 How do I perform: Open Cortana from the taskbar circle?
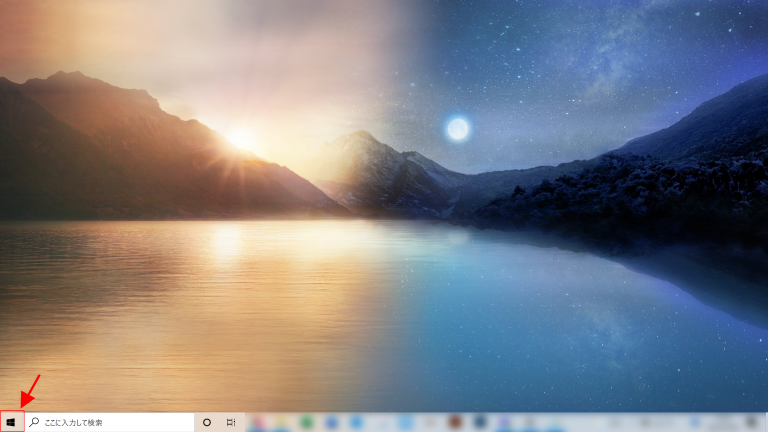coord(207,422)
